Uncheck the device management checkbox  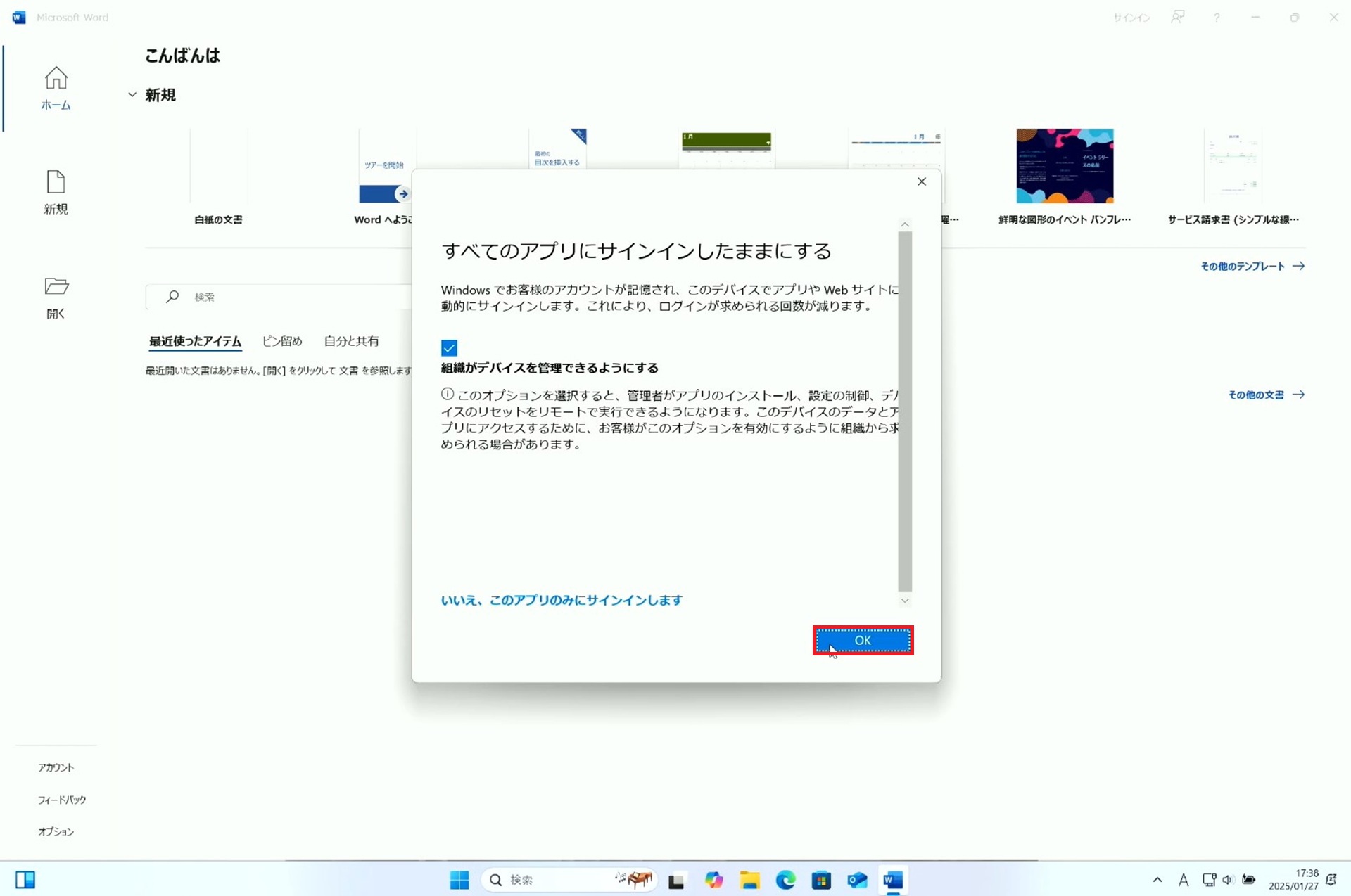coord(449,347)
